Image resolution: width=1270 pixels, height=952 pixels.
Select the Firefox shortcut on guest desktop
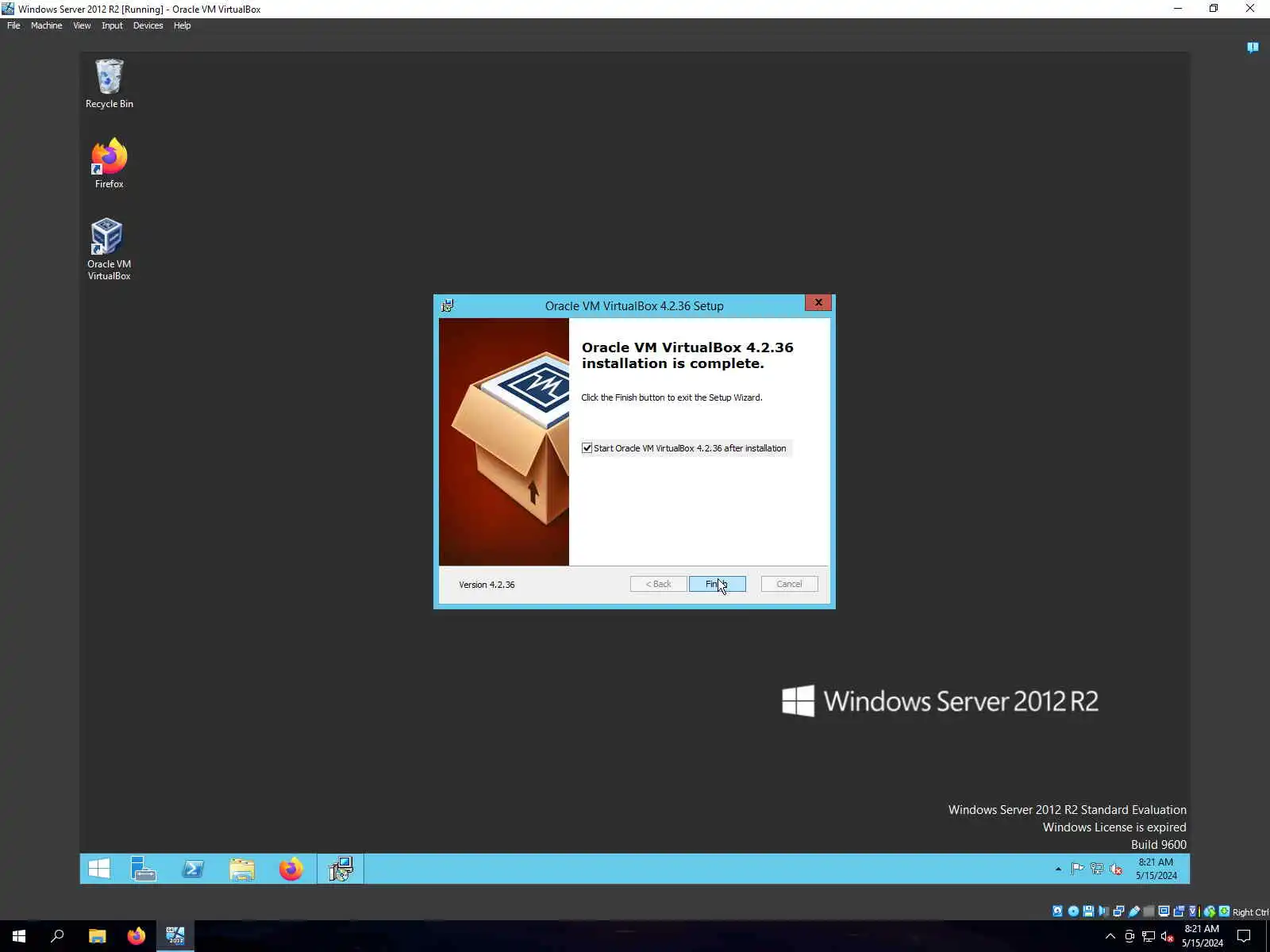[109, 163]
